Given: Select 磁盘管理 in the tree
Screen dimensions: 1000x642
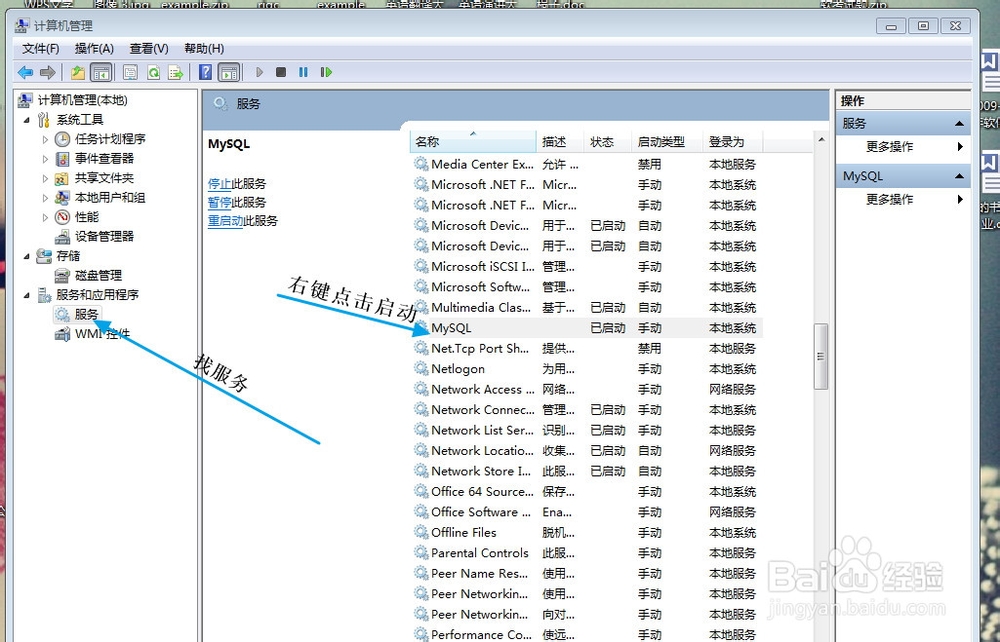Looking at the screenshot, I should coord(98,275).
